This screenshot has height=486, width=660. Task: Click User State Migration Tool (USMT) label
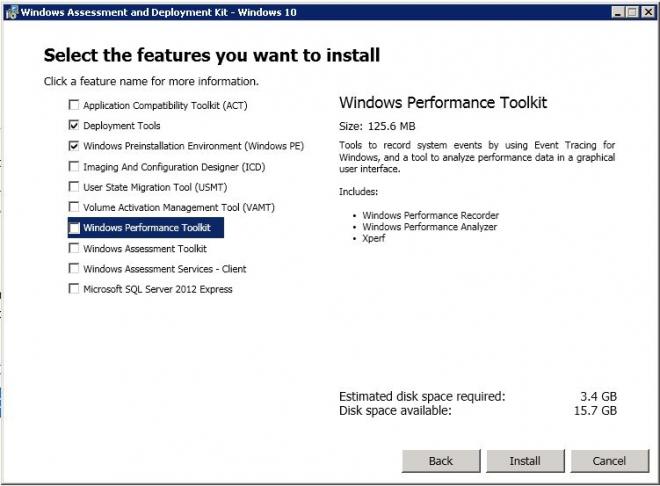[x=155, y=187]
